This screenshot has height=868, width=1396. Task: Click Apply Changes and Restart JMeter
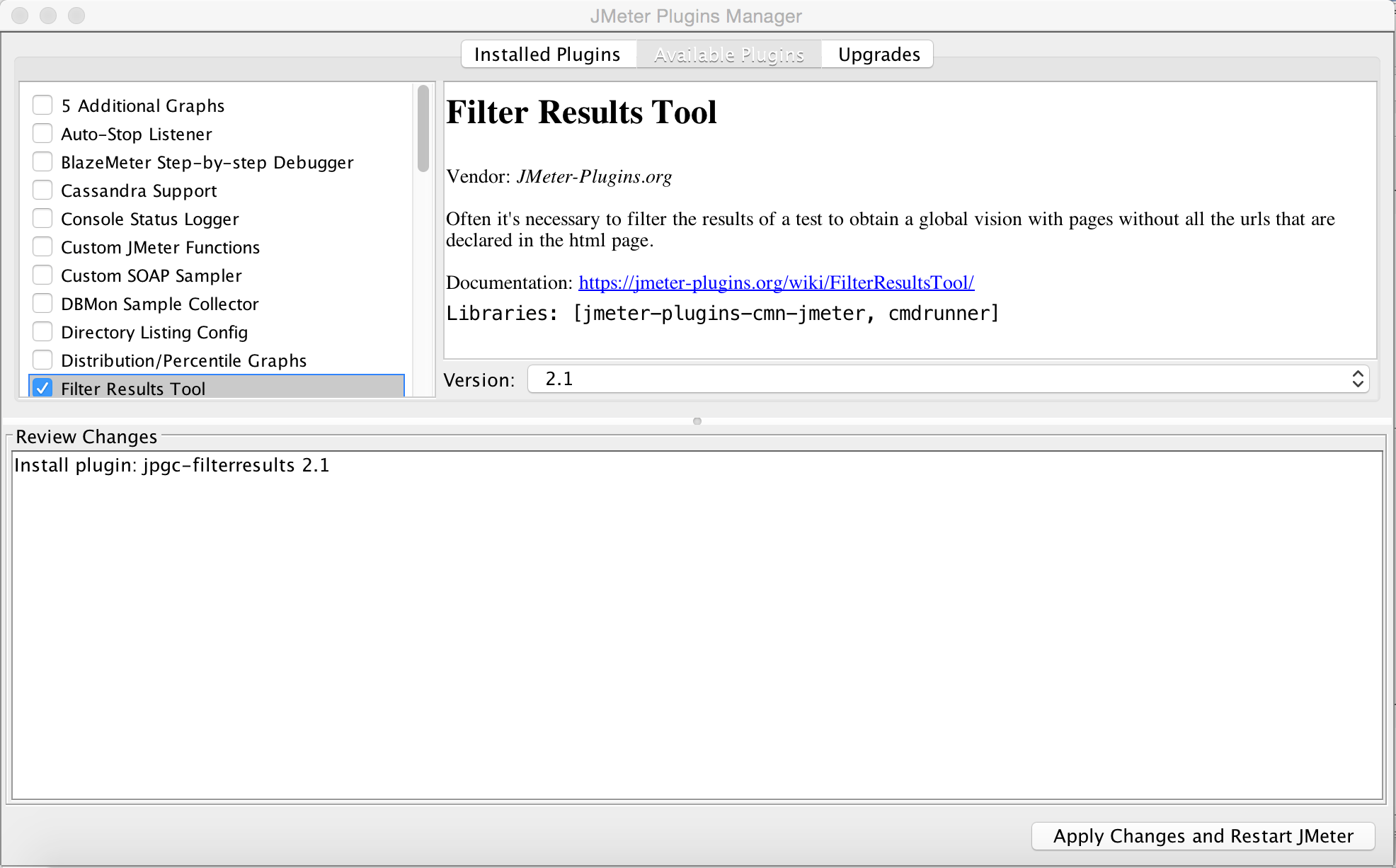[x=1203, y=836]
